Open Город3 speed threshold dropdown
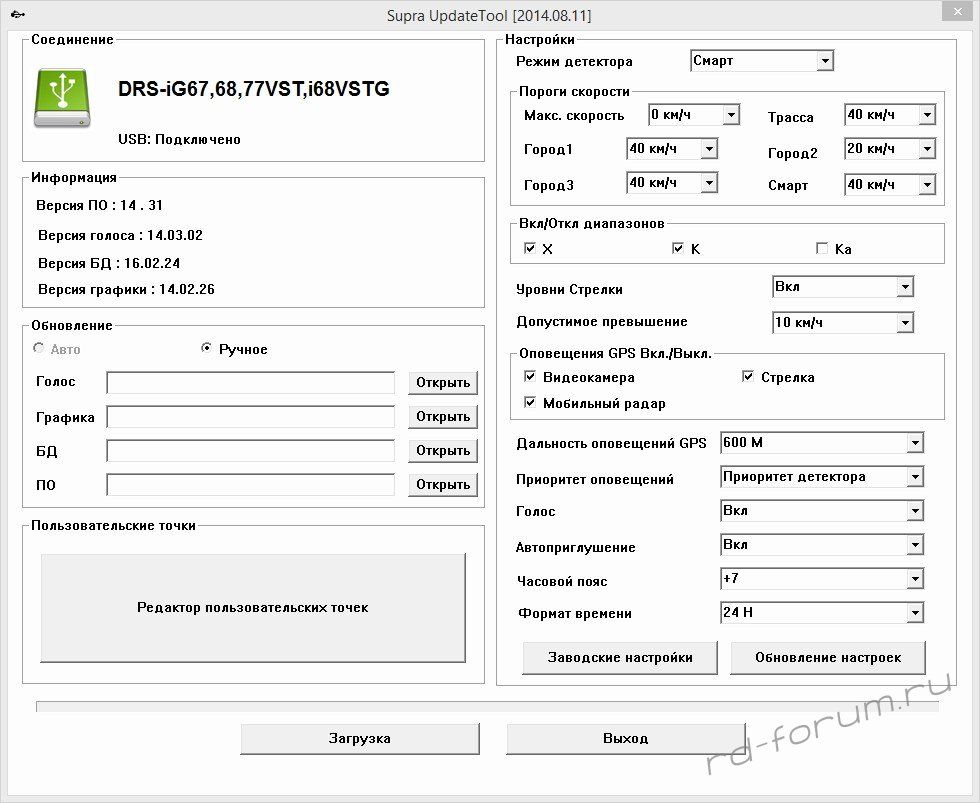 click(672, 183)
